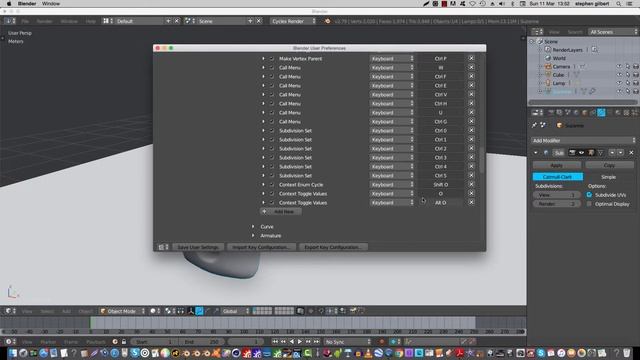Select the Camera object icon in outliner
640x360 pixels.
coord(548,67)
